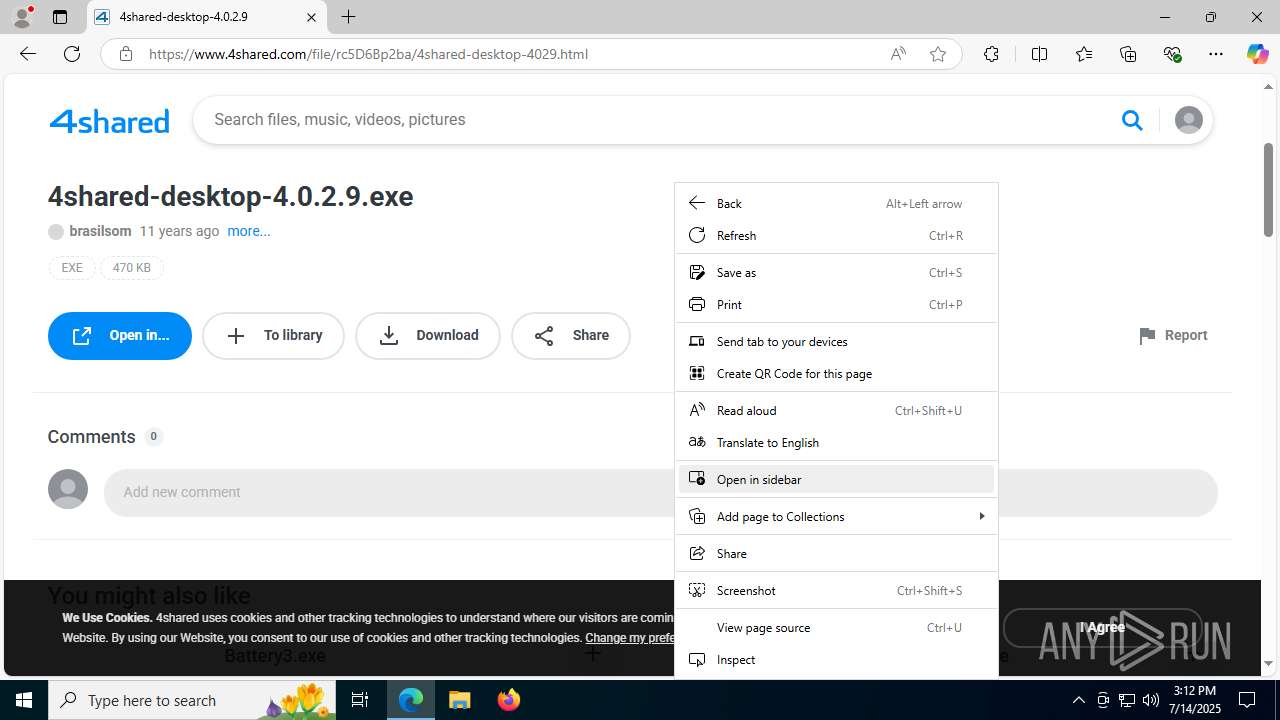Focus the Search files, music, videos field
The image size is (1280, 720).
(660, 120)
